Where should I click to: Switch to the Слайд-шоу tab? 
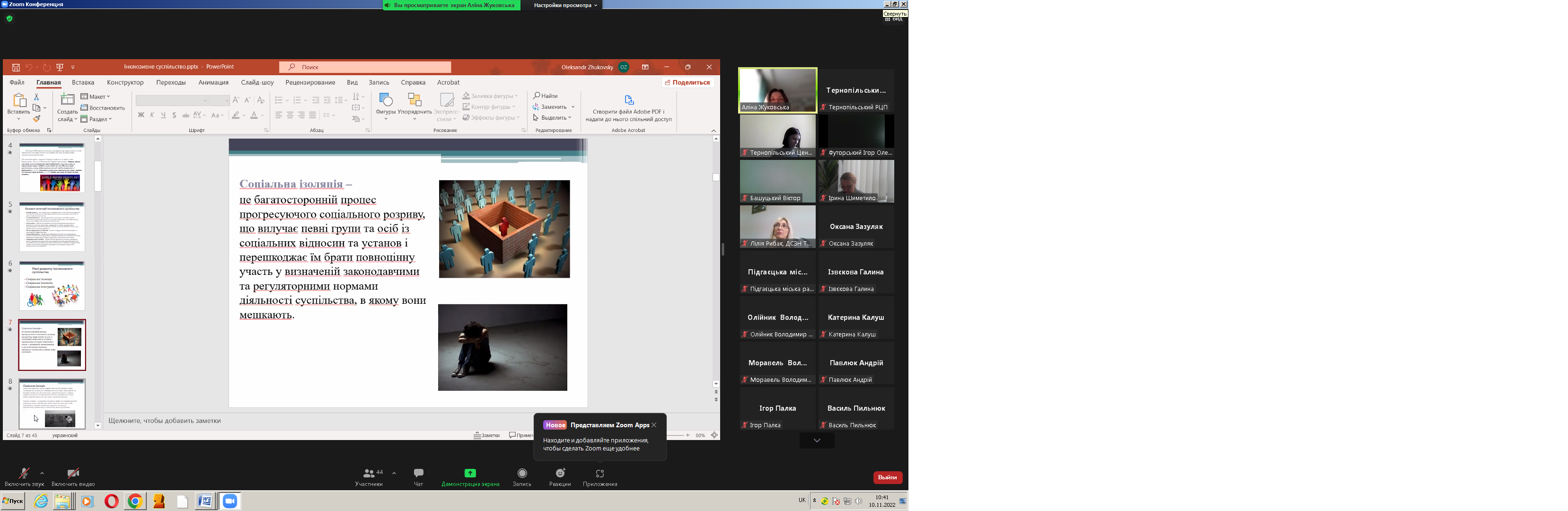click(x=257, y=82)
